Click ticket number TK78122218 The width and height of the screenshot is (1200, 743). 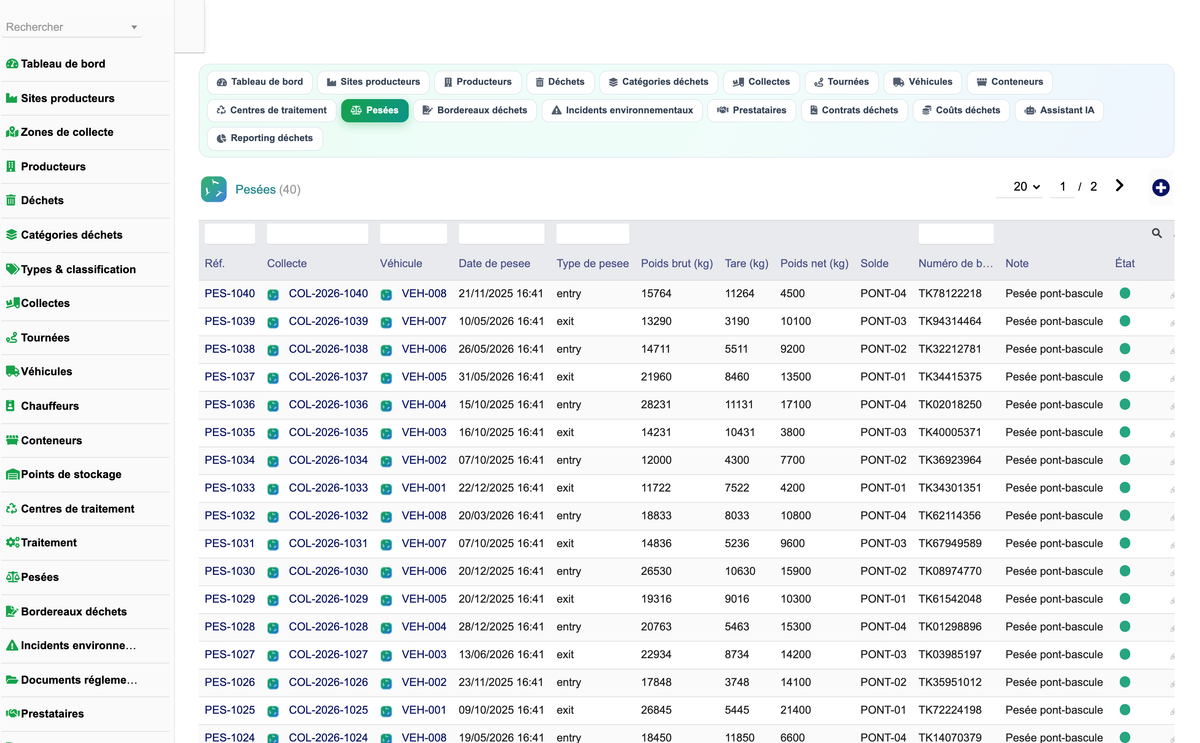pos(950,294)
